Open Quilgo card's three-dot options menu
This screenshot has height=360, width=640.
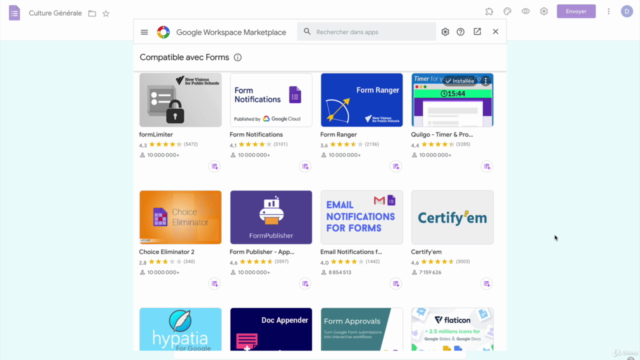(x=485, y=81)
